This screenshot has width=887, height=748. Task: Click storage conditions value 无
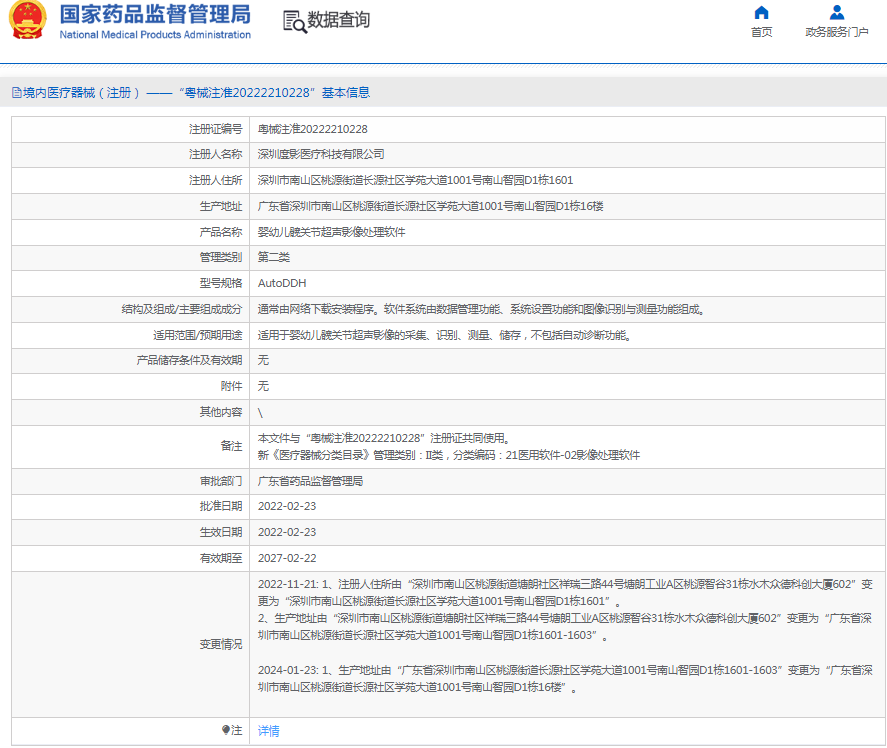click(x=263, y=360)
